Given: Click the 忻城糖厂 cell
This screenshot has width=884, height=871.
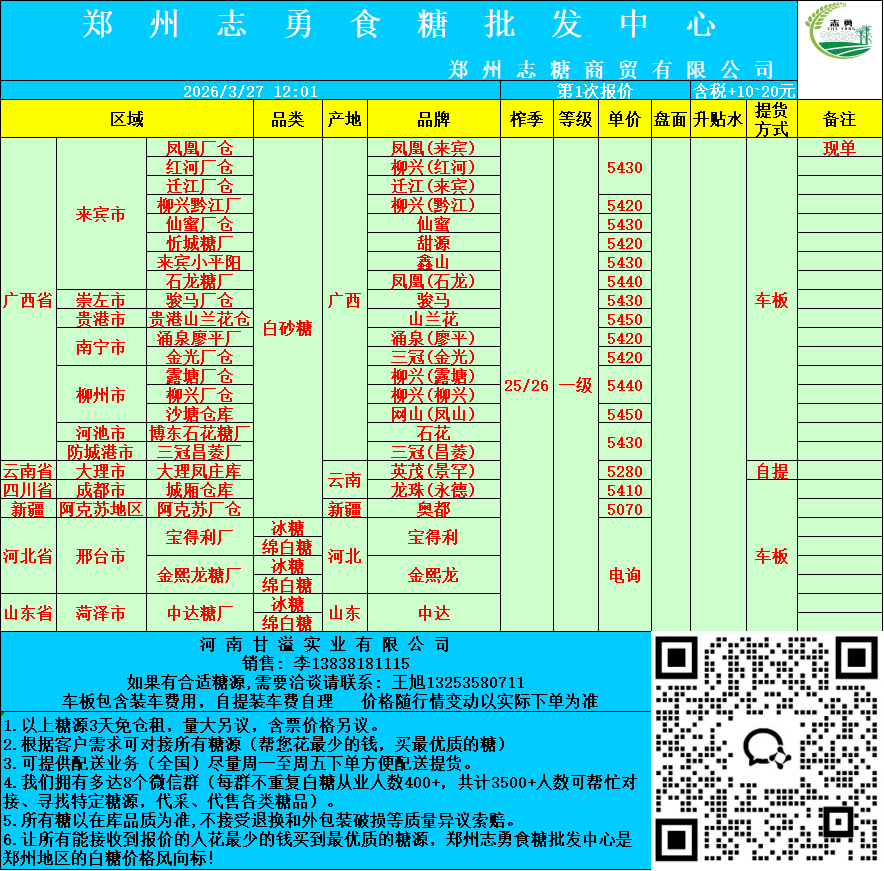Looking at the screenshot, I should pos(200,243).
